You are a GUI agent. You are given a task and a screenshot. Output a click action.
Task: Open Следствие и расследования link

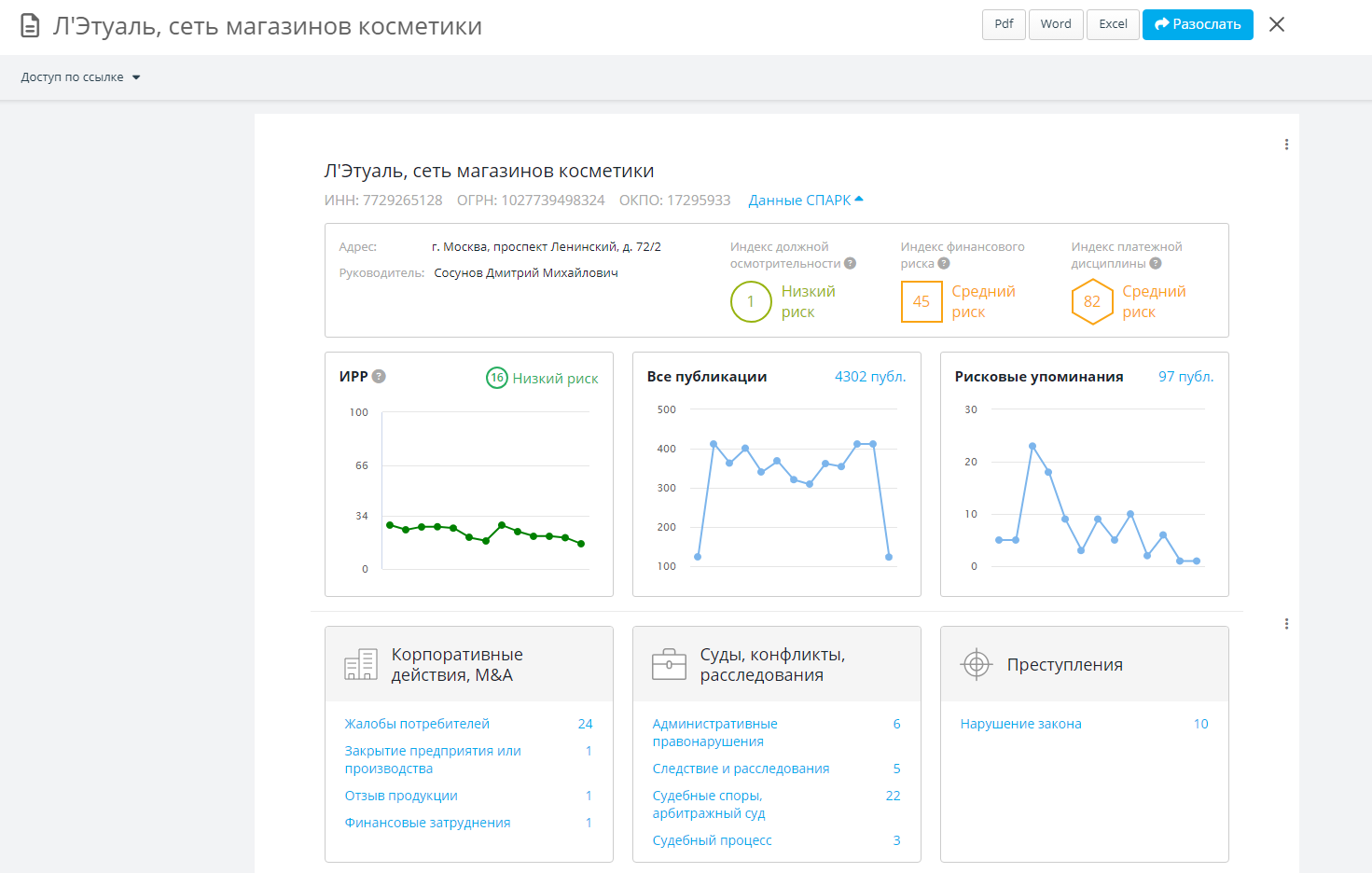coord(741,769)
